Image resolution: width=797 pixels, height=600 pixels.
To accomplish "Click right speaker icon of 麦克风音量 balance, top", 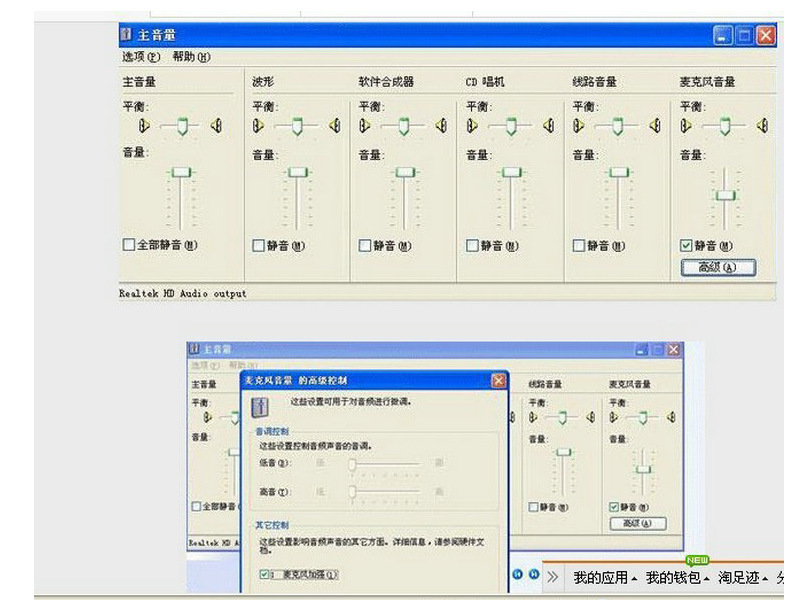I will pos(762,125).
